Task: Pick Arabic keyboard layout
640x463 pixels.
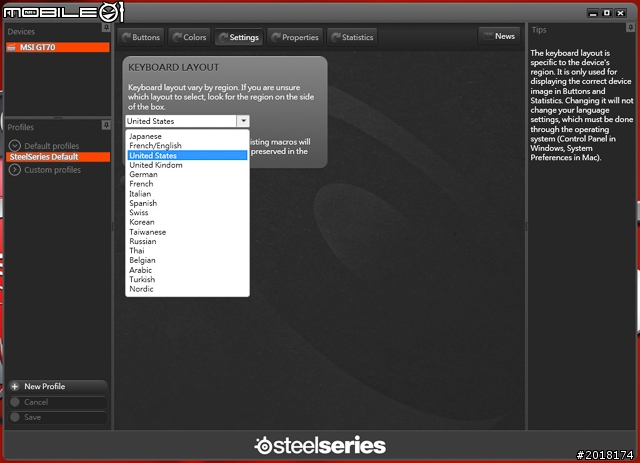Action: point(187,270)
